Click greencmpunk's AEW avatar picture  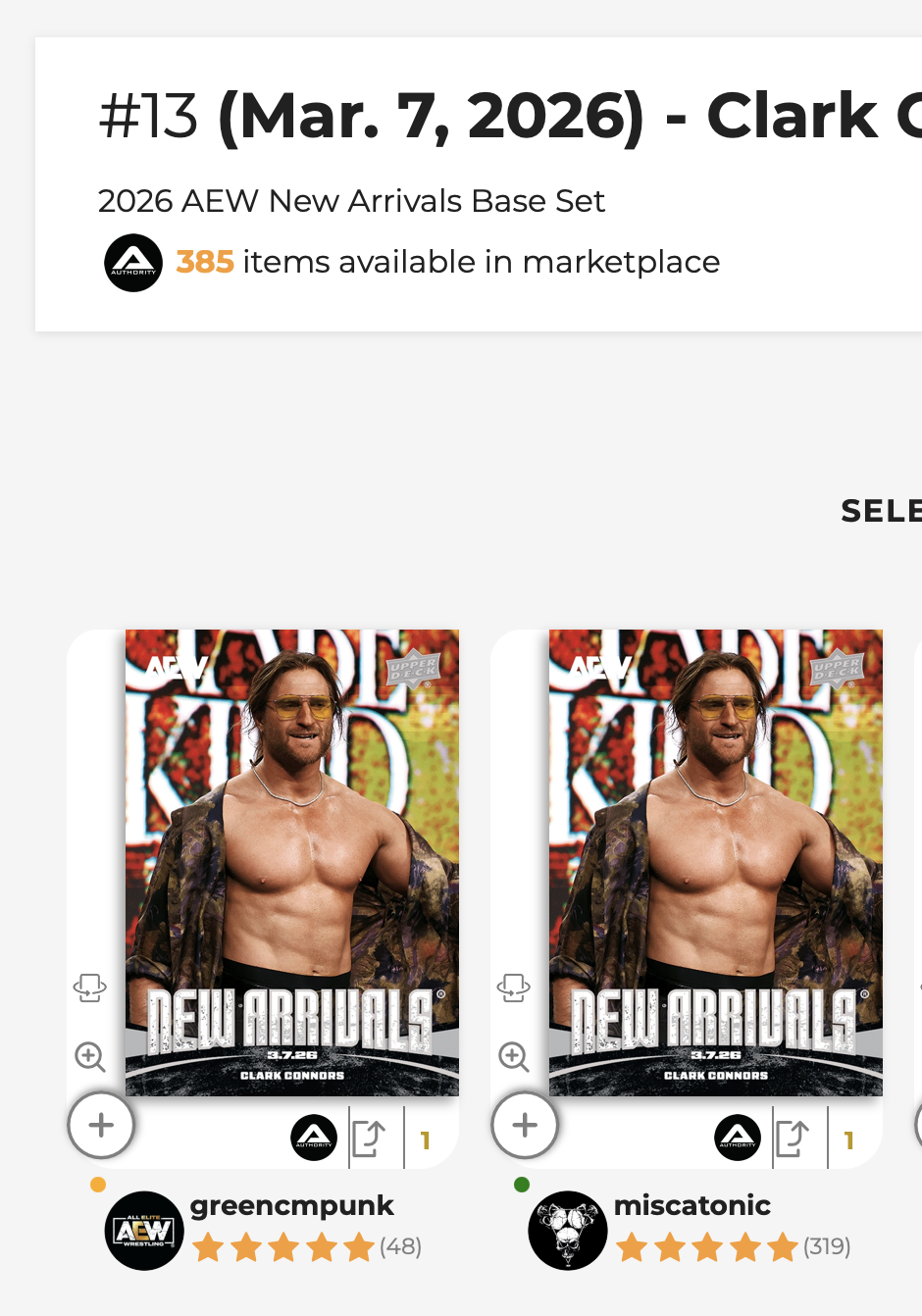point(144,1231)
